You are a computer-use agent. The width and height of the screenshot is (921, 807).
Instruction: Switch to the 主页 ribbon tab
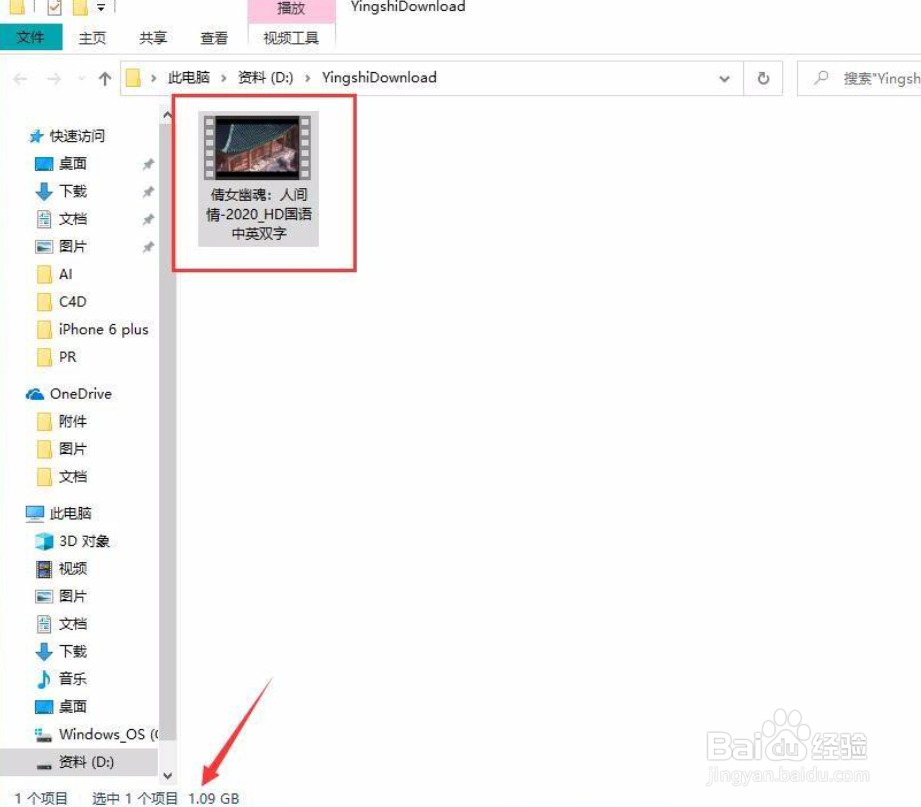click(x=92, y=38)
